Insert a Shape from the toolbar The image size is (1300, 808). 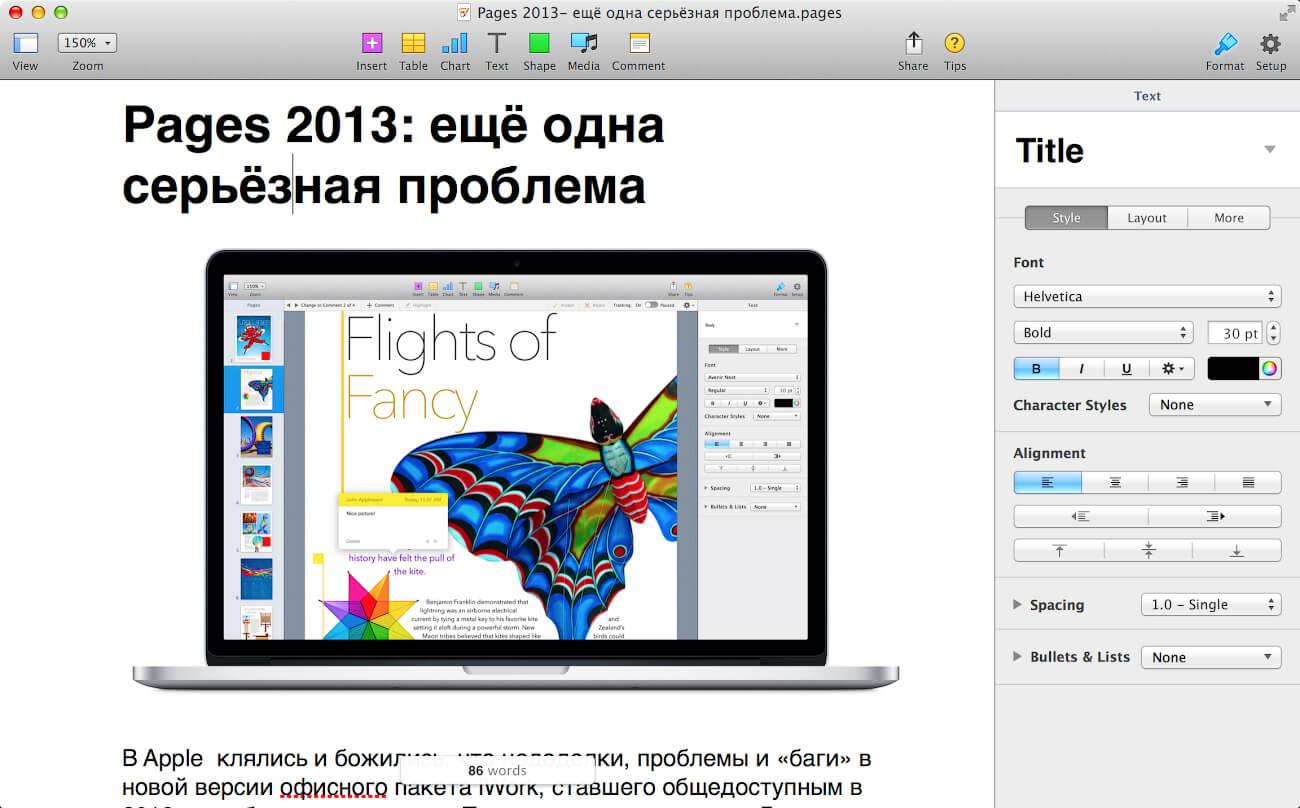pos(539,43)
